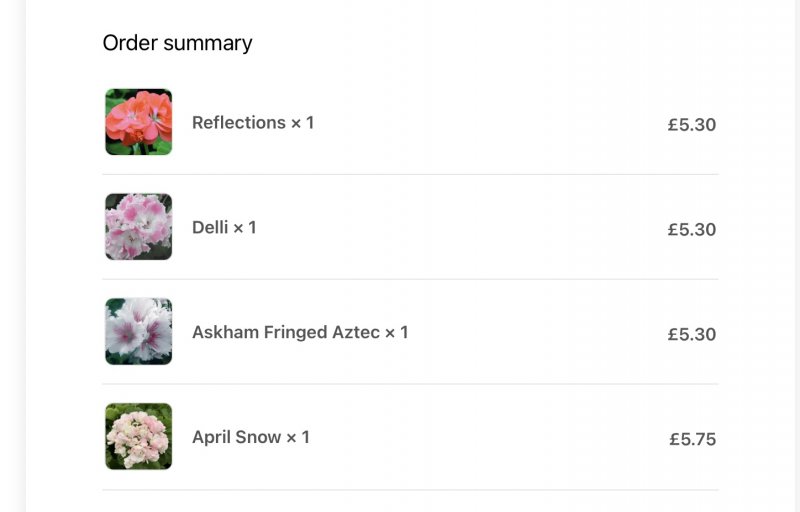Select the Askham Fringed Aztec thumbnail
The height and width of the screenshot is (512, 800).
click(x=139, y=332)
